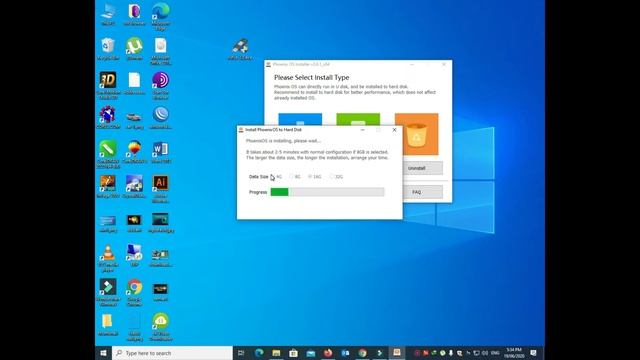Close the Install PhoenixOS to Hard Disk dialog

click(x=394, y=130)
